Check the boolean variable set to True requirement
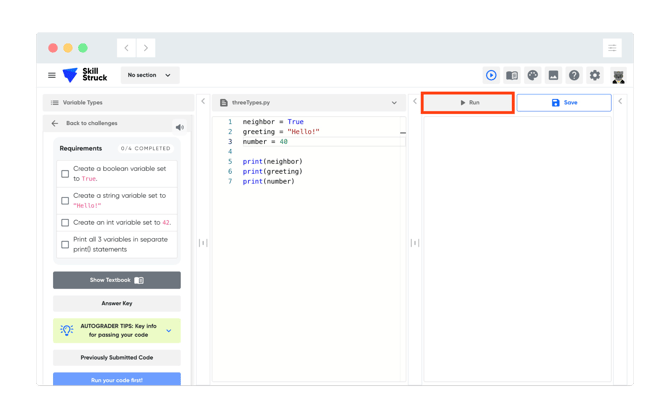Image resolution: width=670 pixels, height=418 pixels. click(x=65, y=174)
